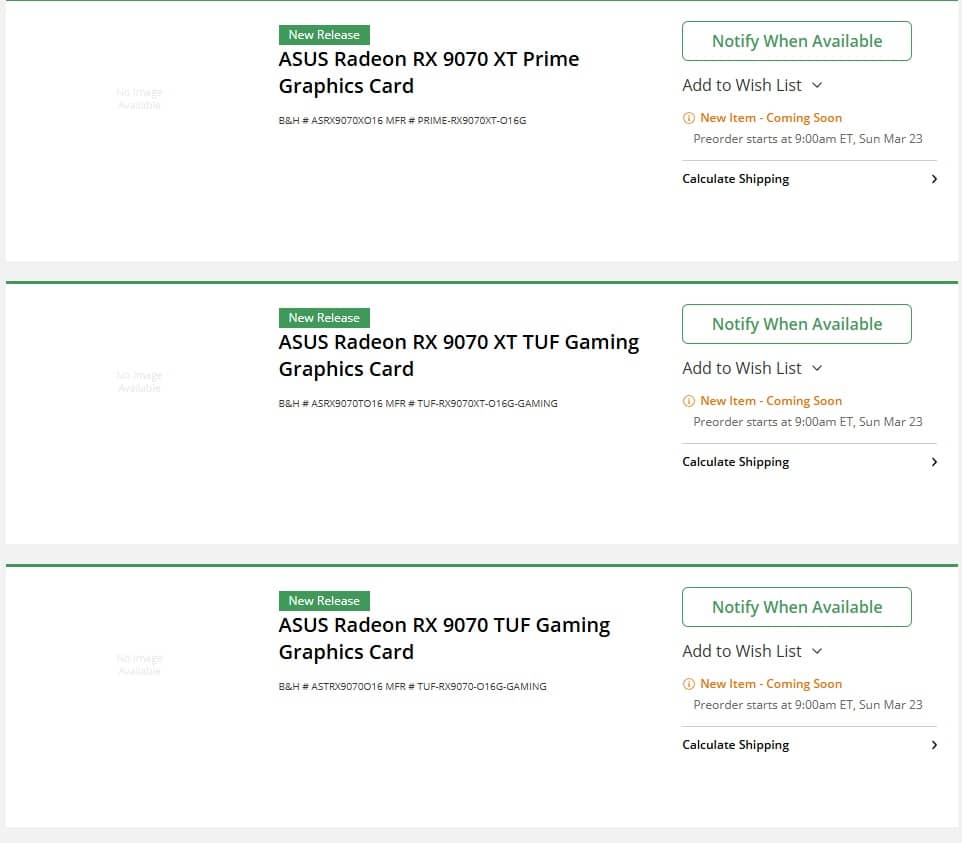Click Notify When Available for RX 9070 XT Prime
962x843 pixels.
(x=796, y=41)
